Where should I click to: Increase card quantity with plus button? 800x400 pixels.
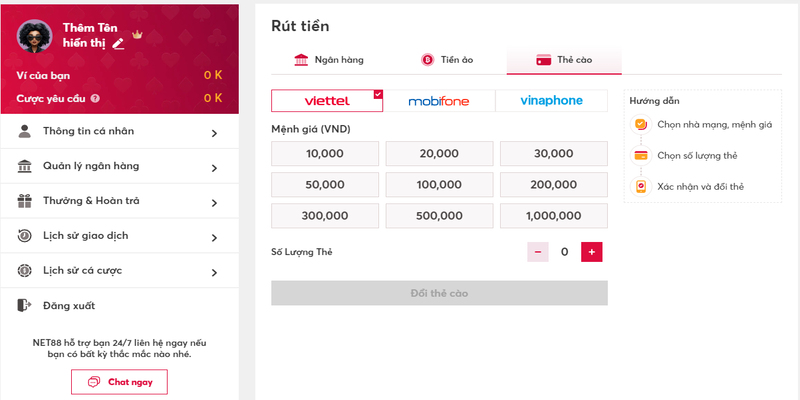pyautogui.click(x=592, y=252)
